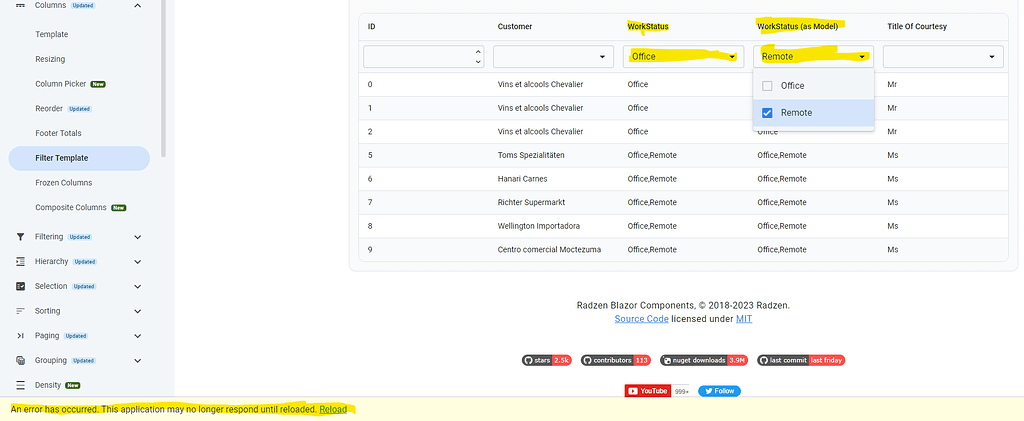Click the Sorting icon in sidebar
Viewport: 1024px width, 421px height.
pos(20,311)
